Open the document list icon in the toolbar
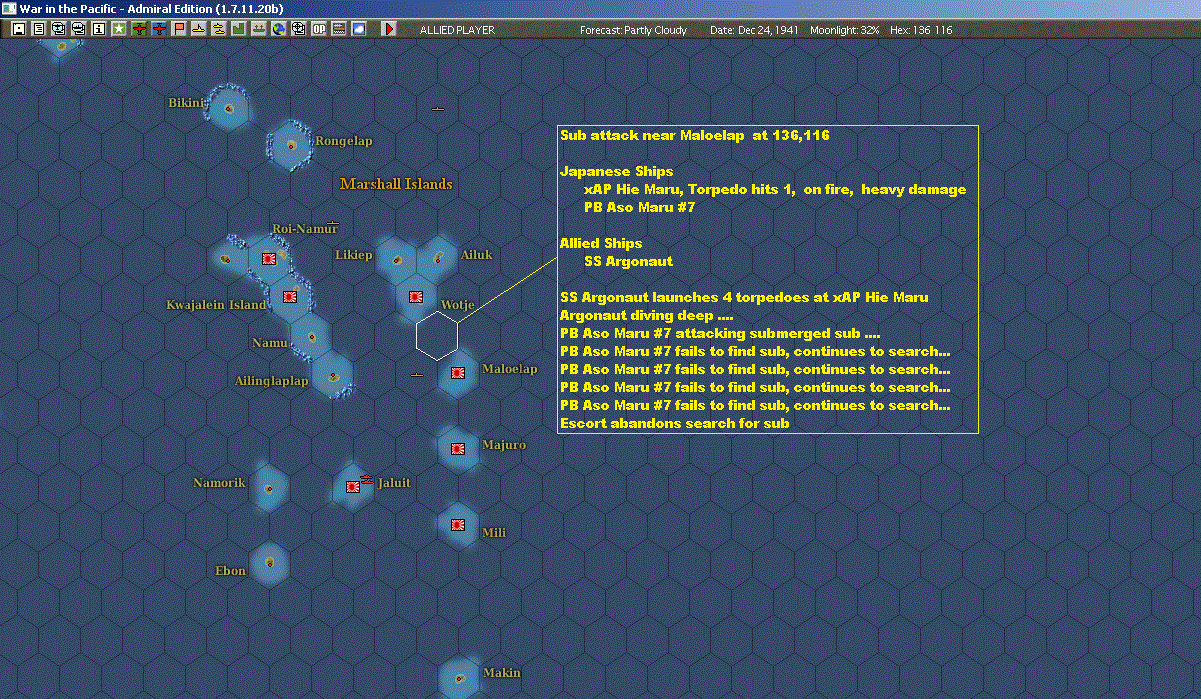The height and width of the screenshot is (699, 1201). [x=39, y=29]
